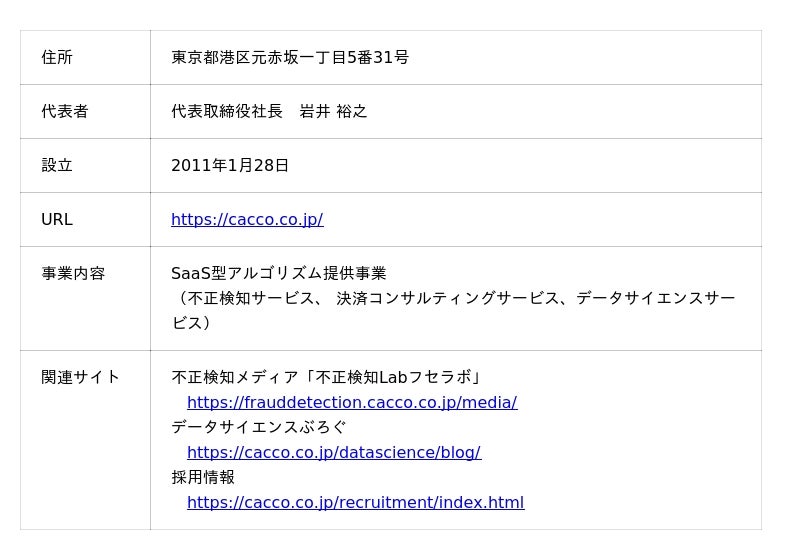
Task: Select the 関連サイト row label
Action: 81,378
